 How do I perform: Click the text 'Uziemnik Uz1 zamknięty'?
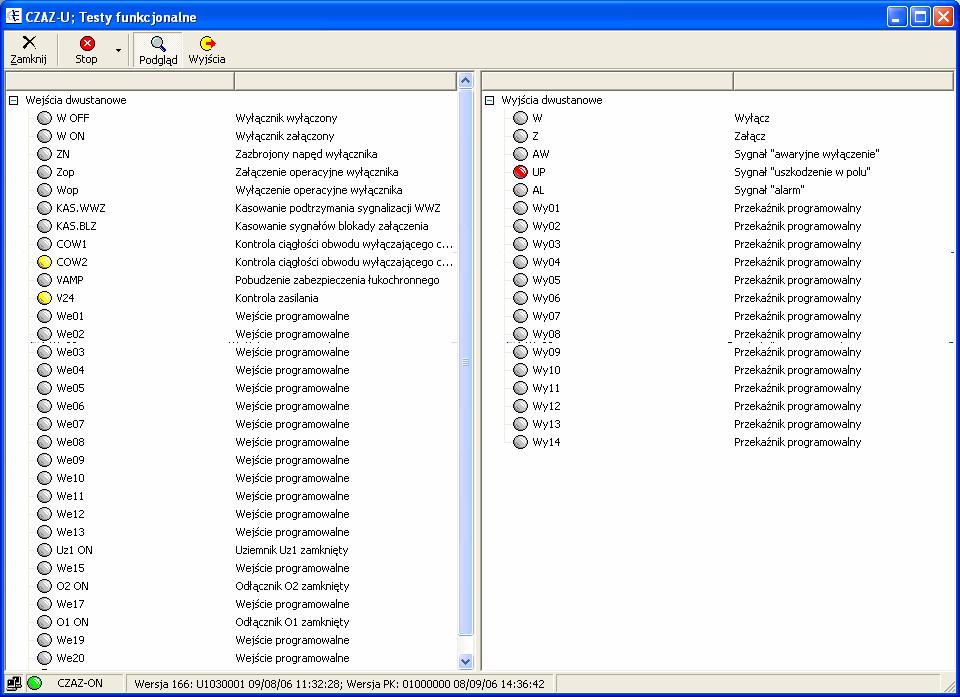tap(291, 550)
